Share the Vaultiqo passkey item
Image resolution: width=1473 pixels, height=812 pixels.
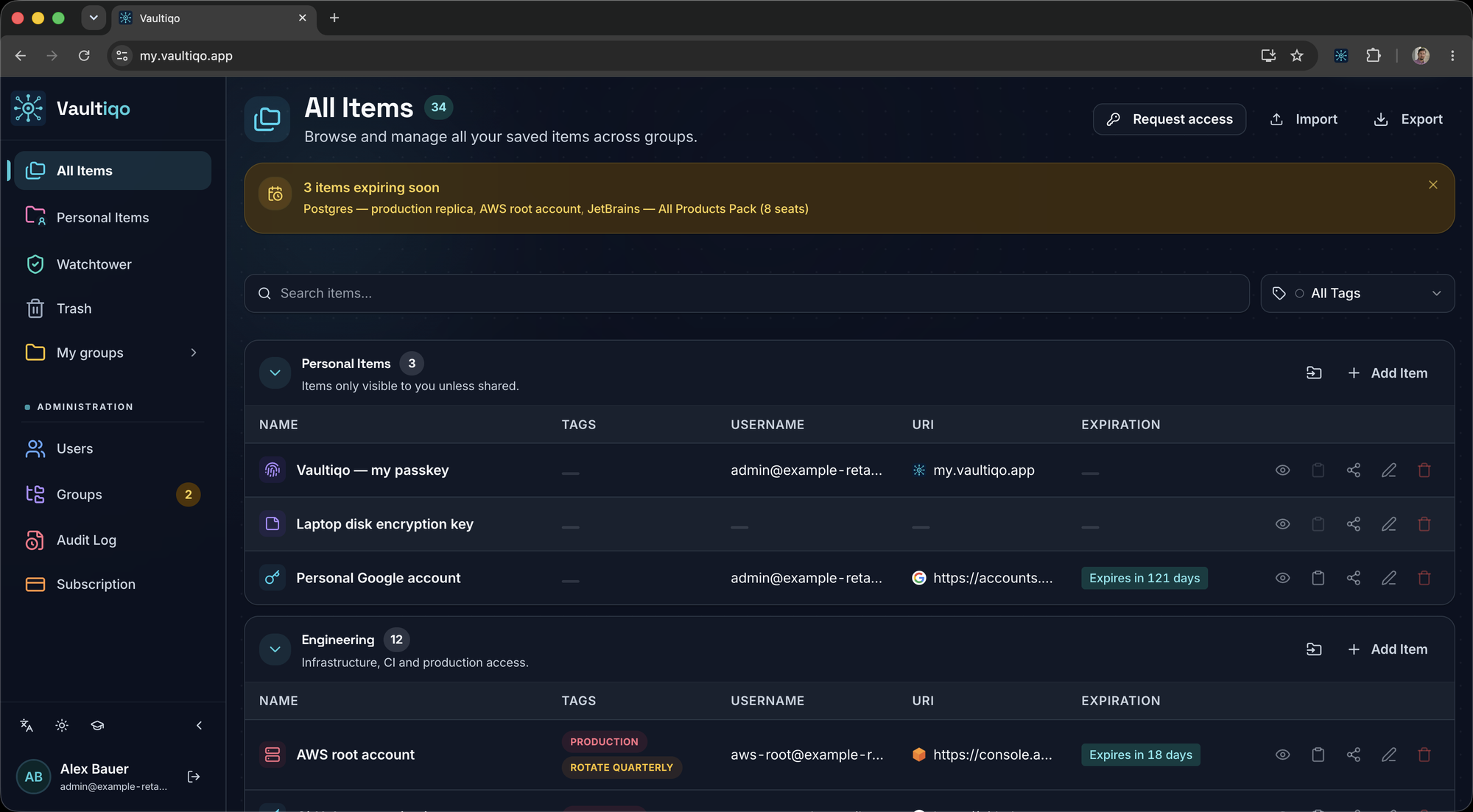[x=1353, y=470]
